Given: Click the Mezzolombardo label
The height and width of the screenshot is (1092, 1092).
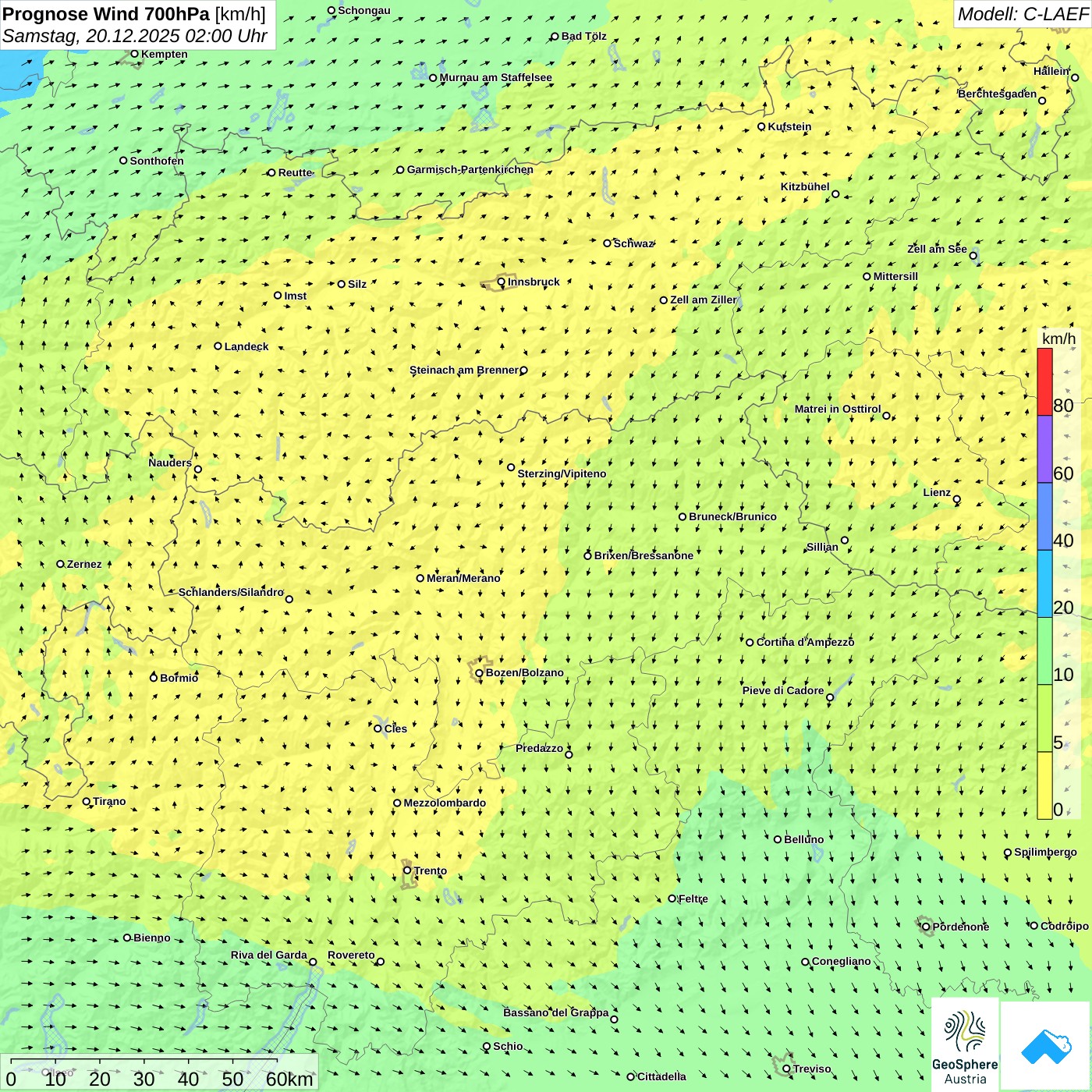Looking at the screenshot, I should click(445, 803).
